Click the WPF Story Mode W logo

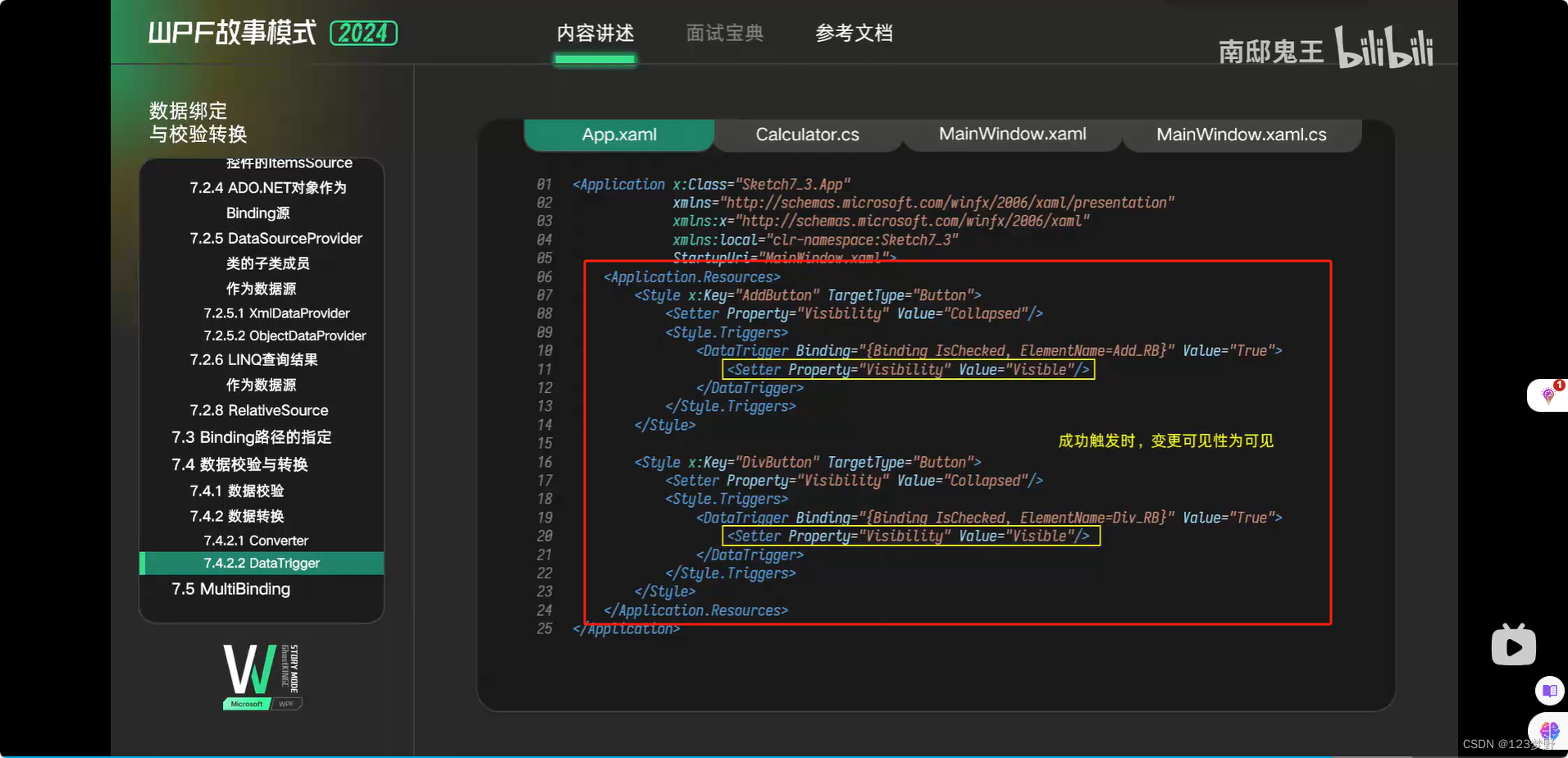click(262, 676)
